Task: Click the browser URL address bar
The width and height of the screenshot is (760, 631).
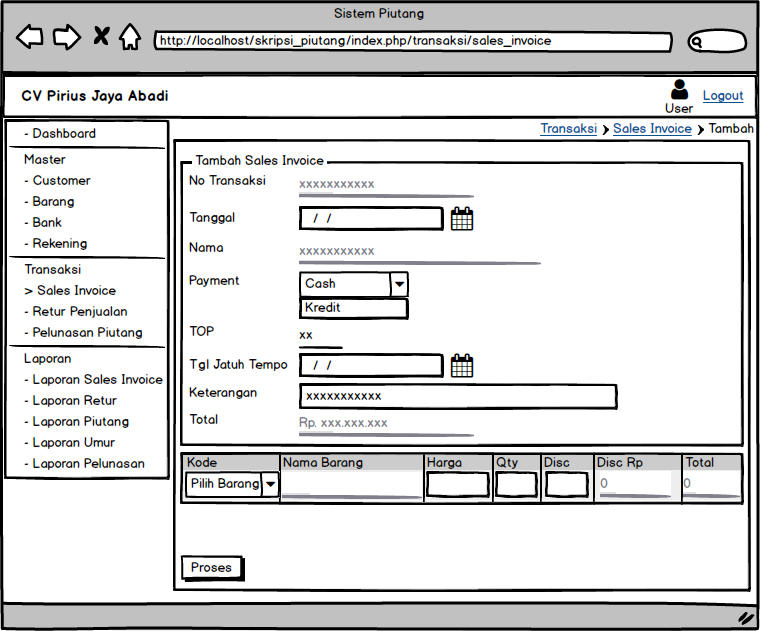Action: click(x=413, y=41)
